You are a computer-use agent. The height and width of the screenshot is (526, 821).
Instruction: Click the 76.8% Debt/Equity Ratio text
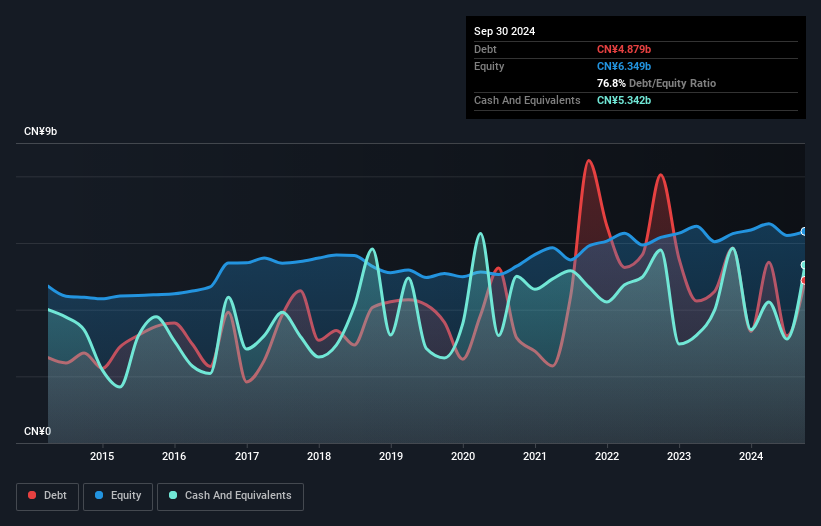656,83
